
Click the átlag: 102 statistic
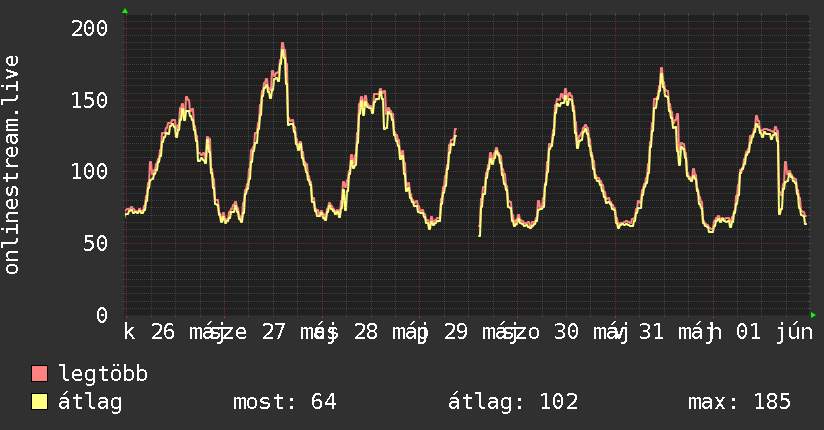coord(513,402)
